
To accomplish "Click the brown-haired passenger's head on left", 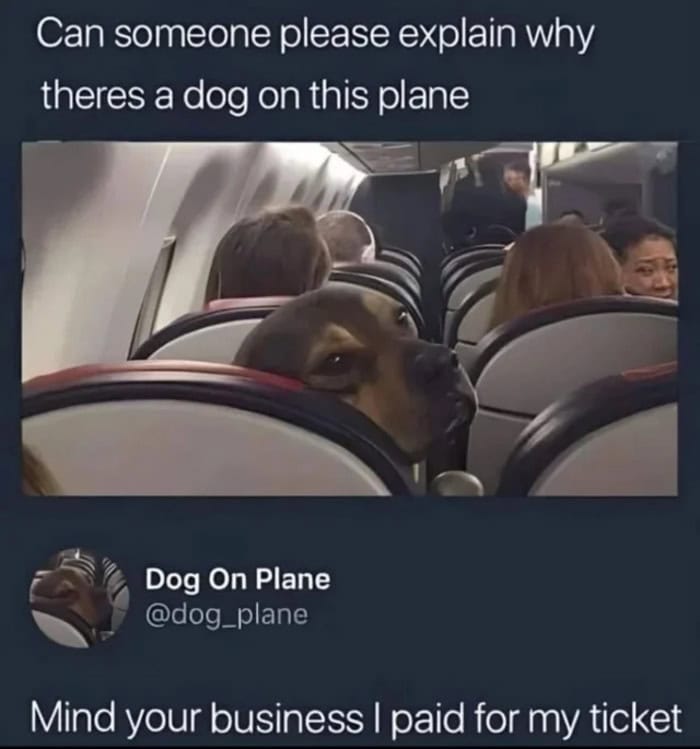I will (268, 256).
